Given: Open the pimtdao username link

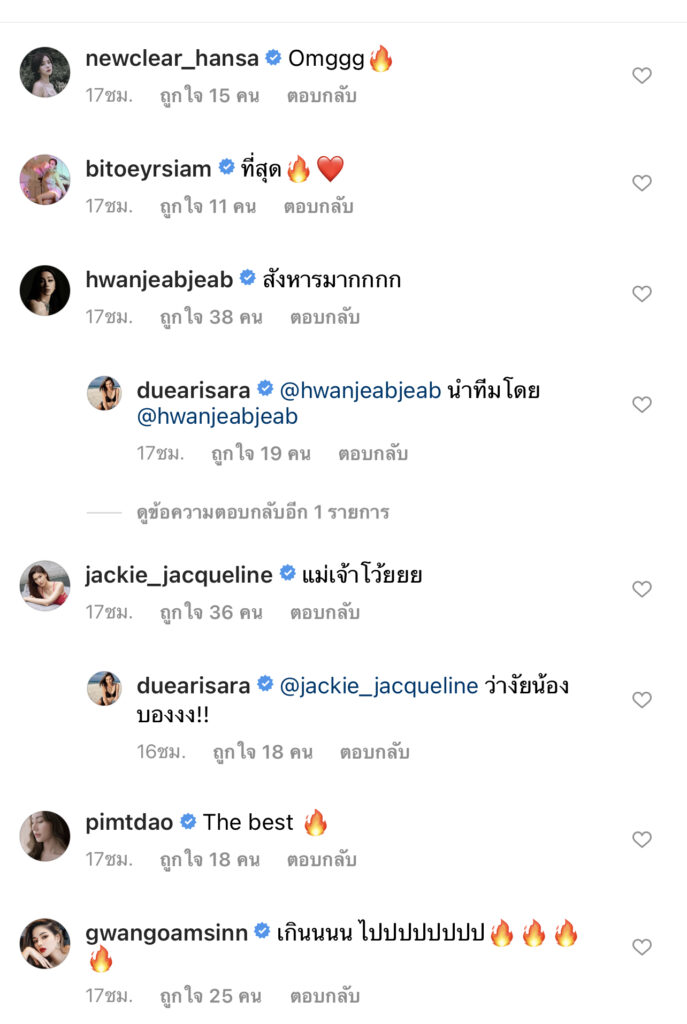Looking at the screenshot, I should (129, 823).
